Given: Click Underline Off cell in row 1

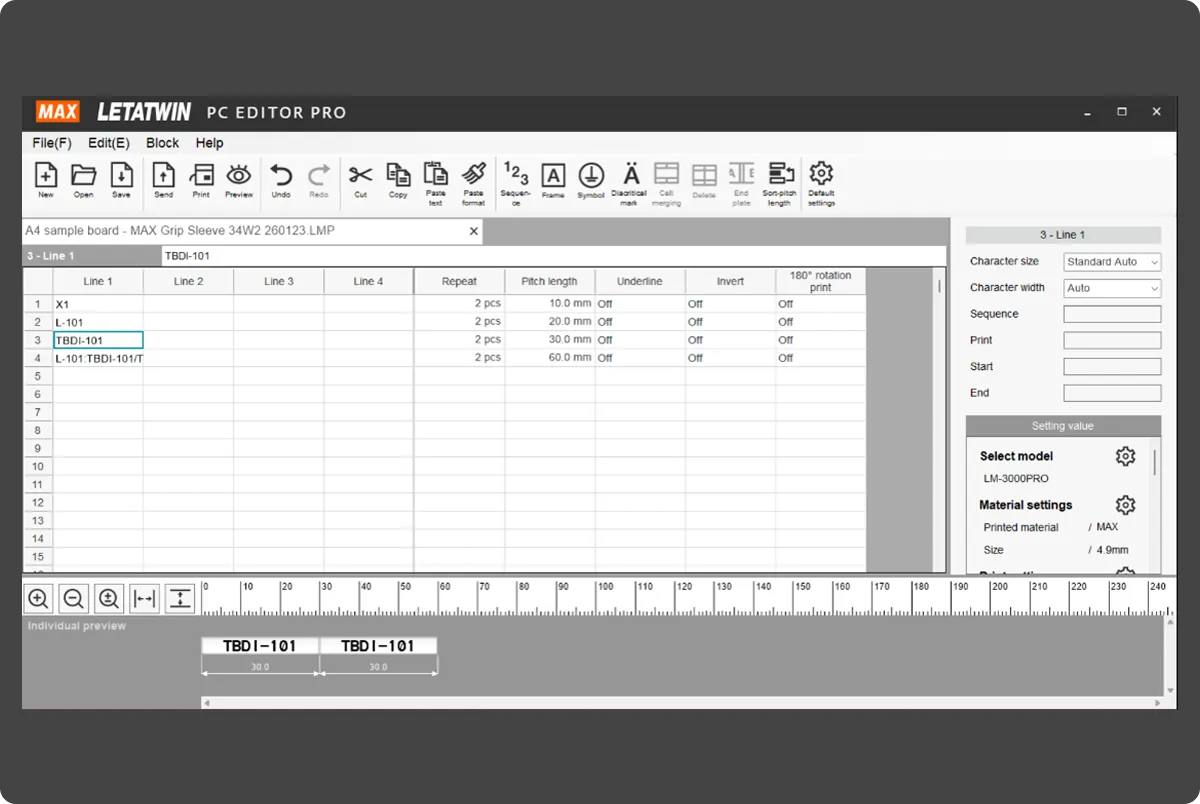Looking at the screenshot, I should click(x=640, y=304).
